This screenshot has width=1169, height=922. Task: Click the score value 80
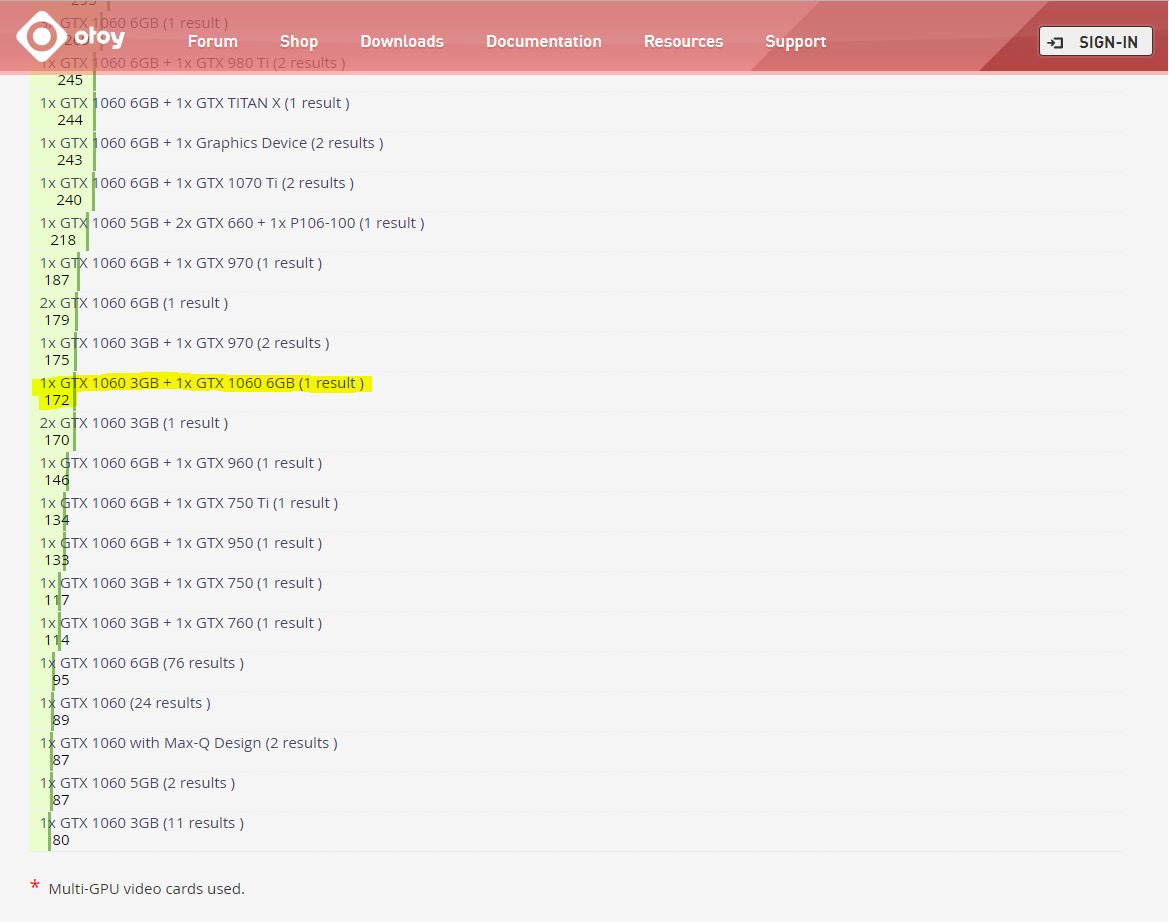click(x=61, y=840)
